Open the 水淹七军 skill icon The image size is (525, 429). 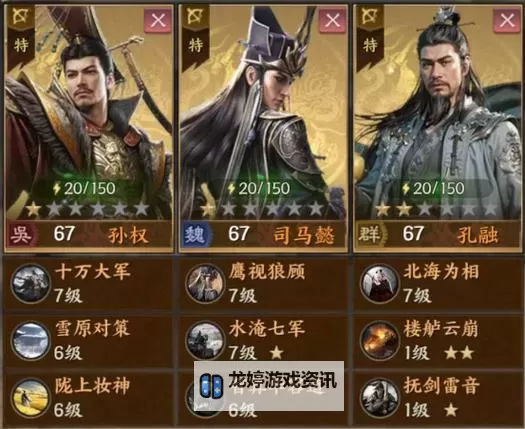point(205,341)
